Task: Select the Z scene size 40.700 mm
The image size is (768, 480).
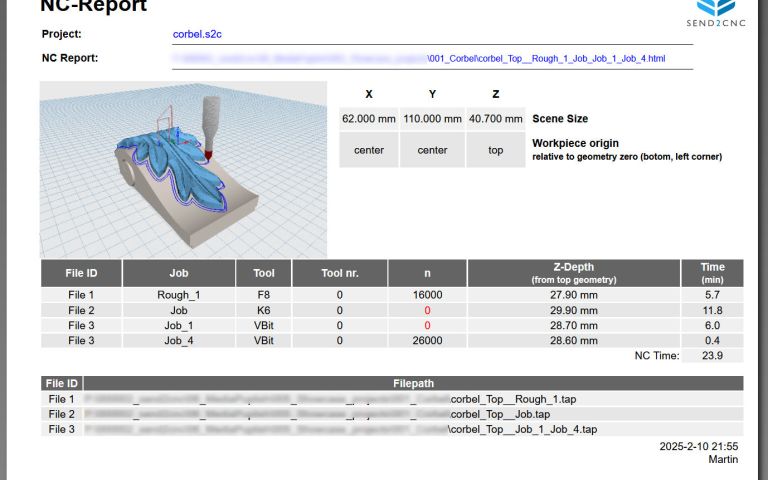Action: 496,118
